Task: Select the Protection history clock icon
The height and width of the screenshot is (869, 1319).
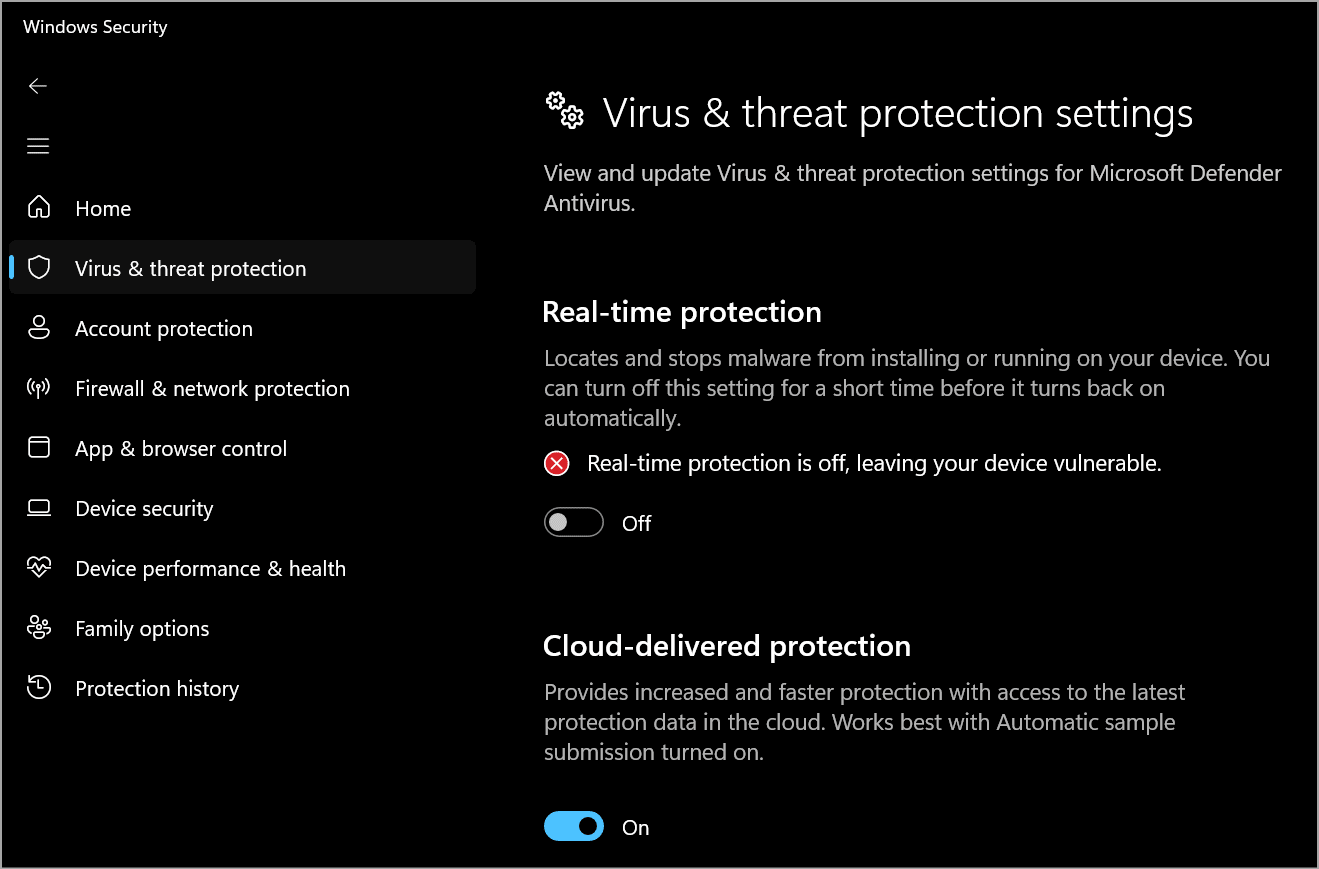Action: [x=38, y=688]
